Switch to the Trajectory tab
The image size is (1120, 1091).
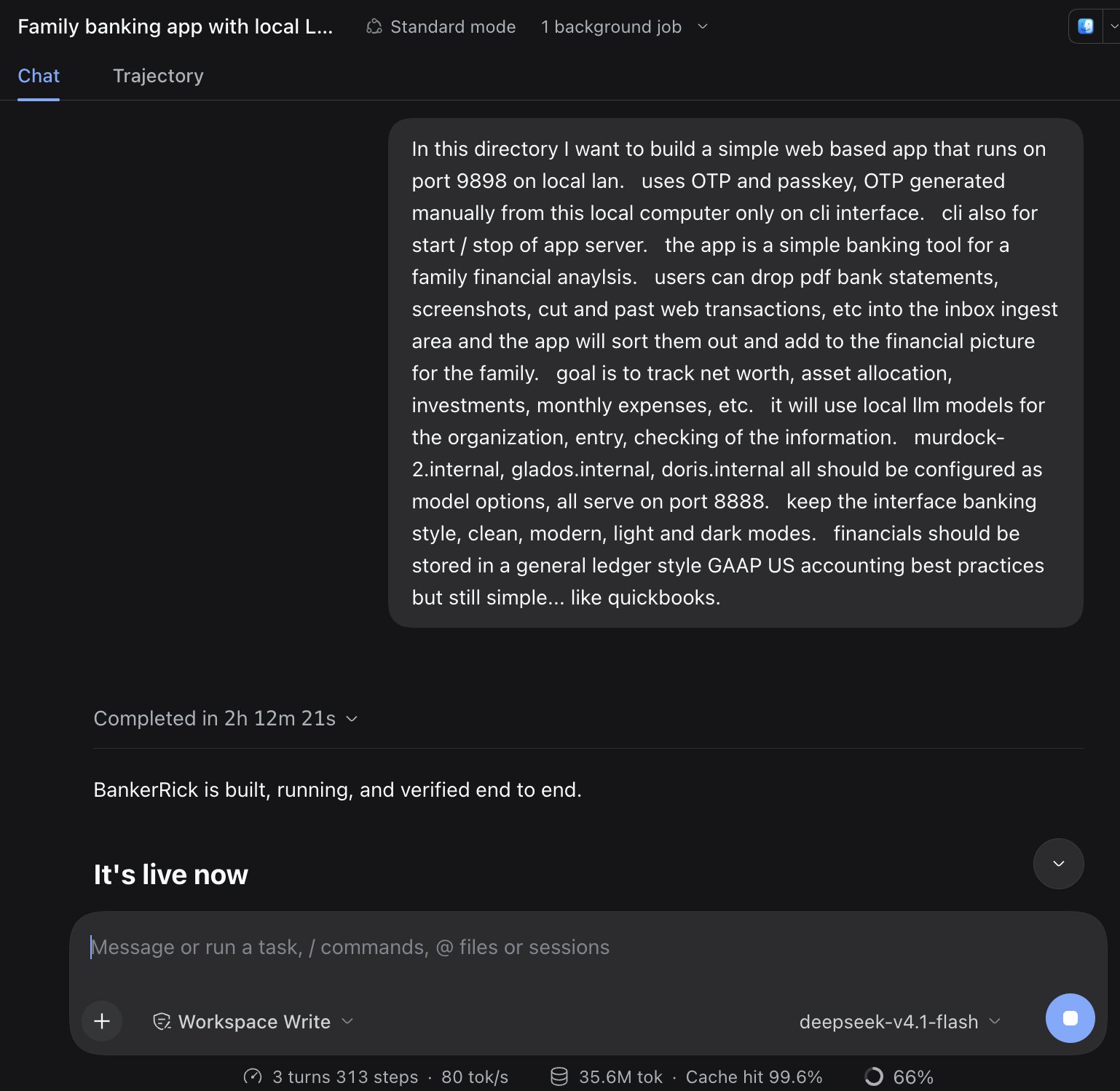coord(158,76)
